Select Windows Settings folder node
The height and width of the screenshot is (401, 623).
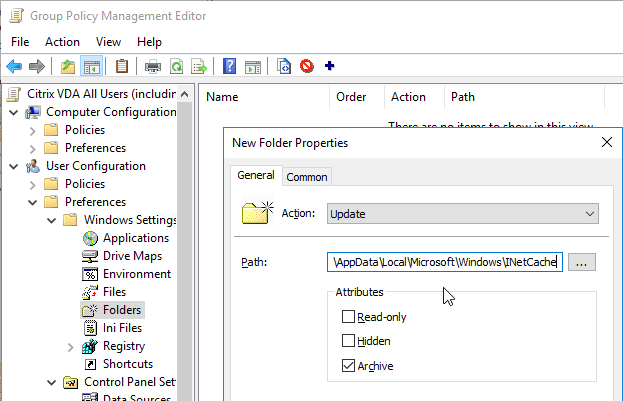tap(130, 220)
